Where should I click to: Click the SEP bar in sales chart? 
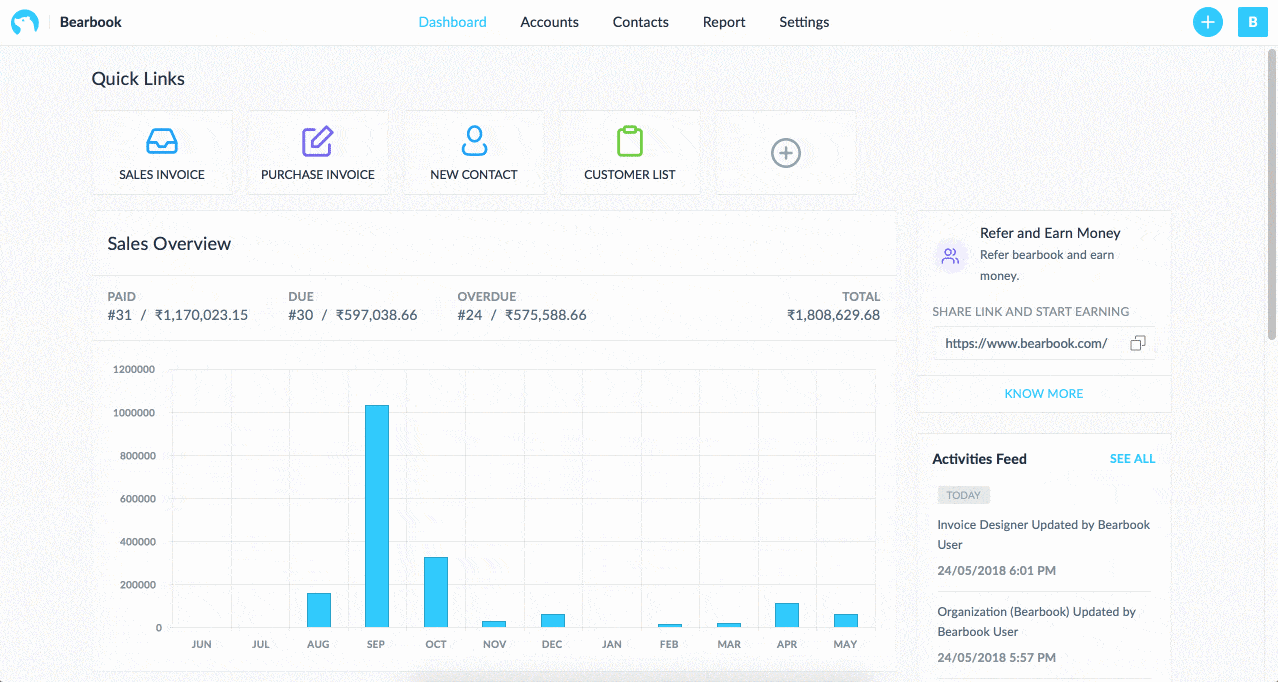[377, 516]
